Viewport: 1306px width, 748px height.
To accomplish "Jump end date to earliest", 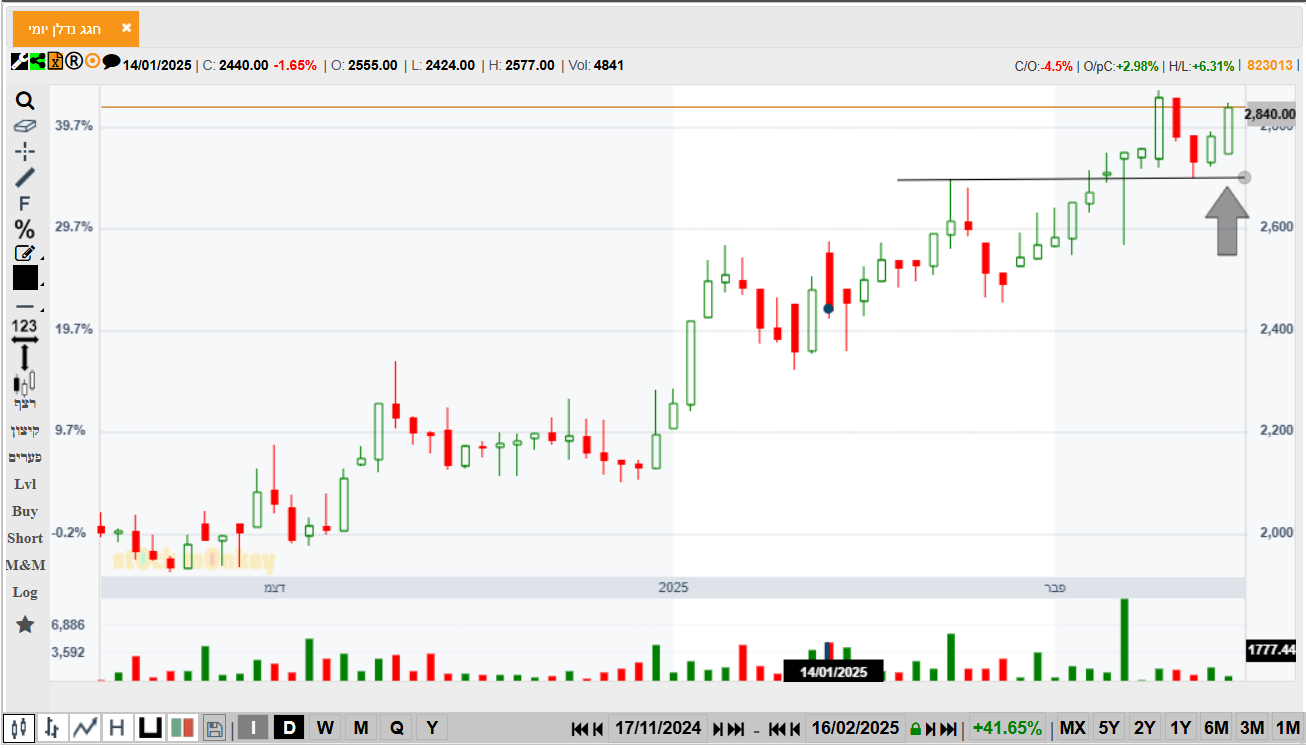I will pyautogui.click(x=775, y=729).
